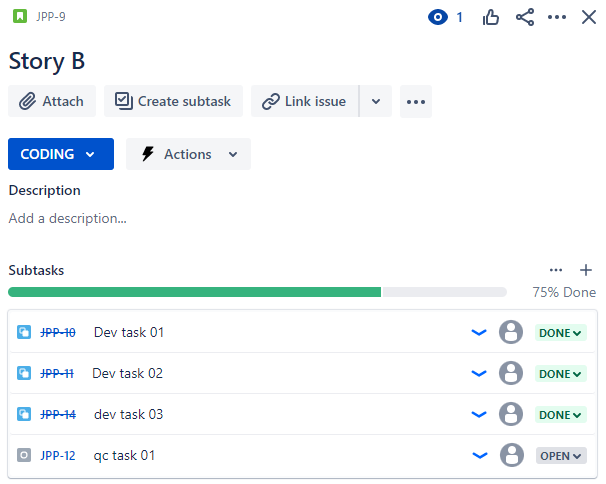Open OPEN status dropdown for qc task 01

(561, 456)
